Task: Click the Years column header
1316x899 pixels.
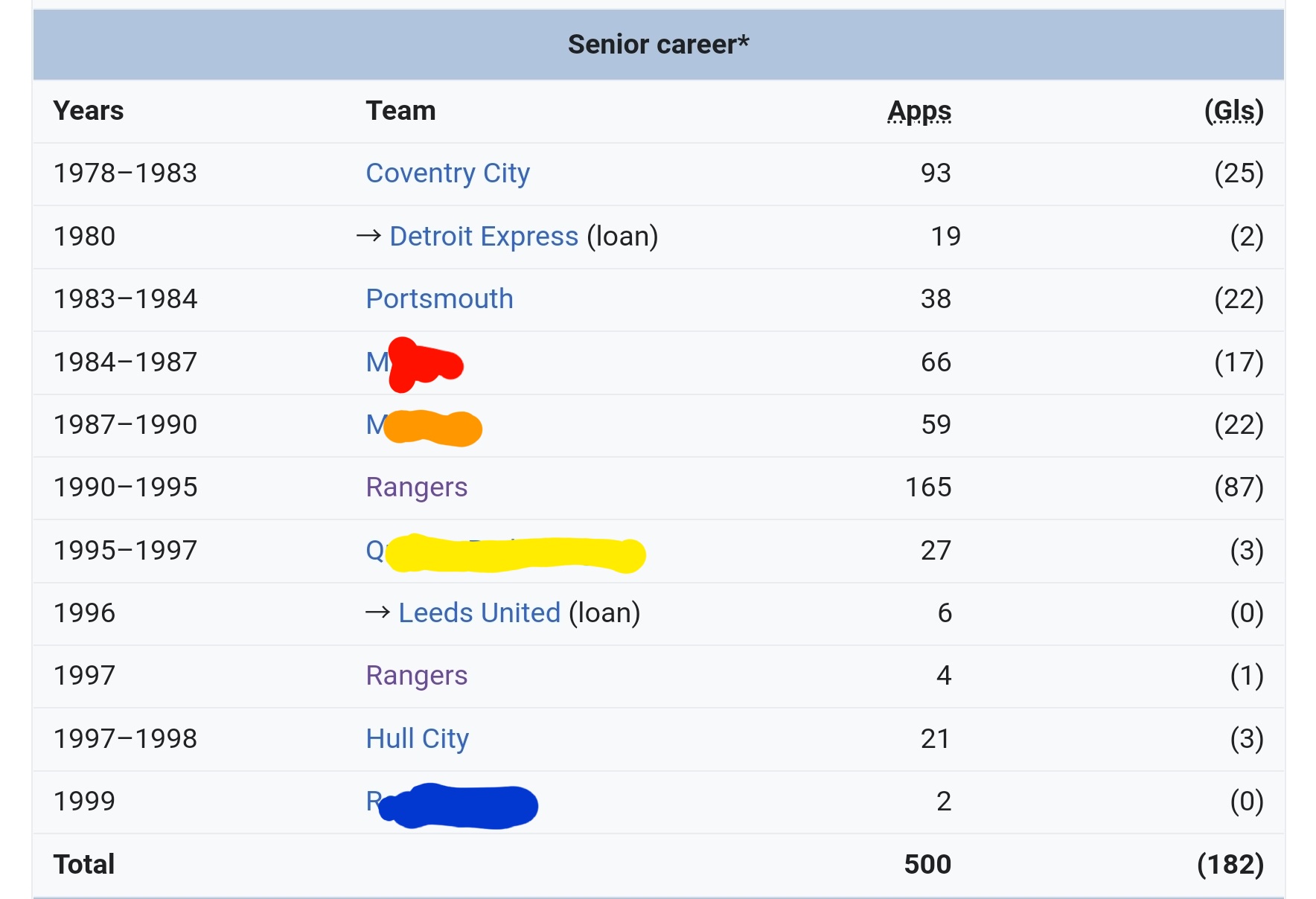Action: pyautogui.click(x=88, y=111)
